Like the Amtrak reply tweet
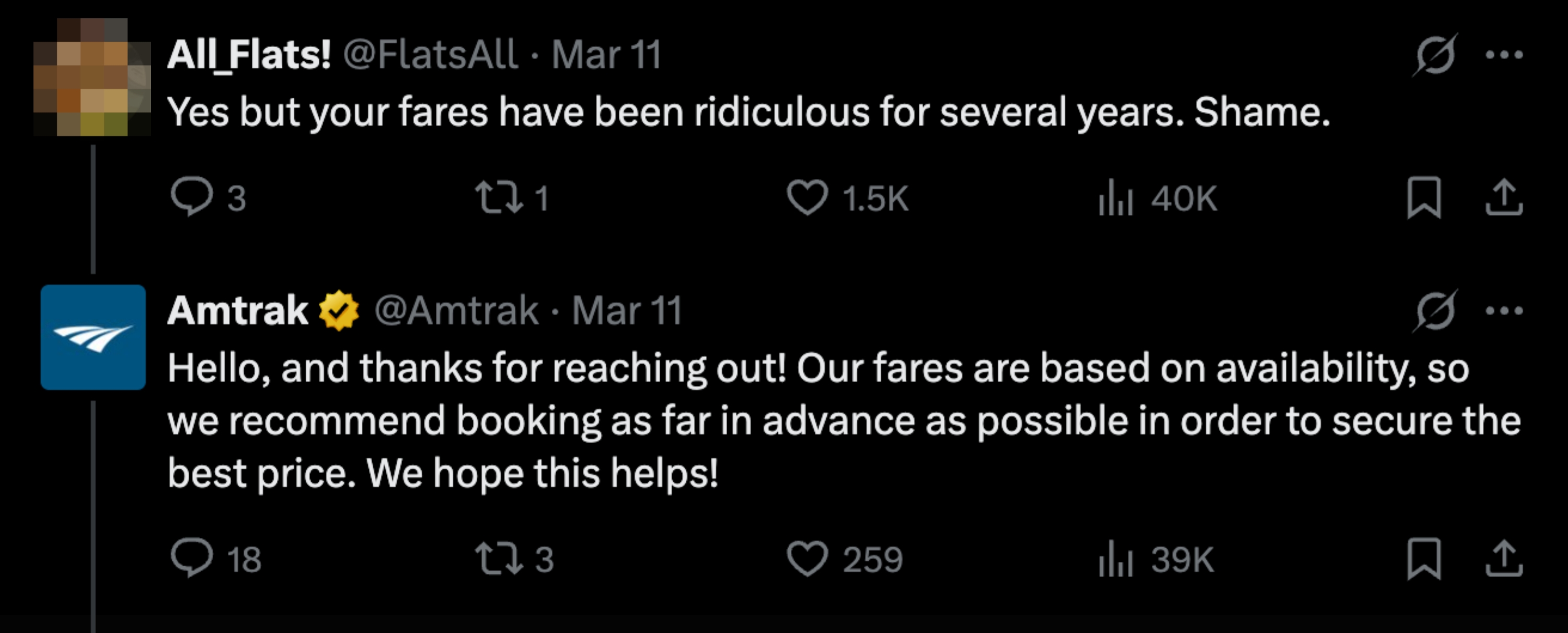The image size is (1568, 633). [x=807, y=559]
